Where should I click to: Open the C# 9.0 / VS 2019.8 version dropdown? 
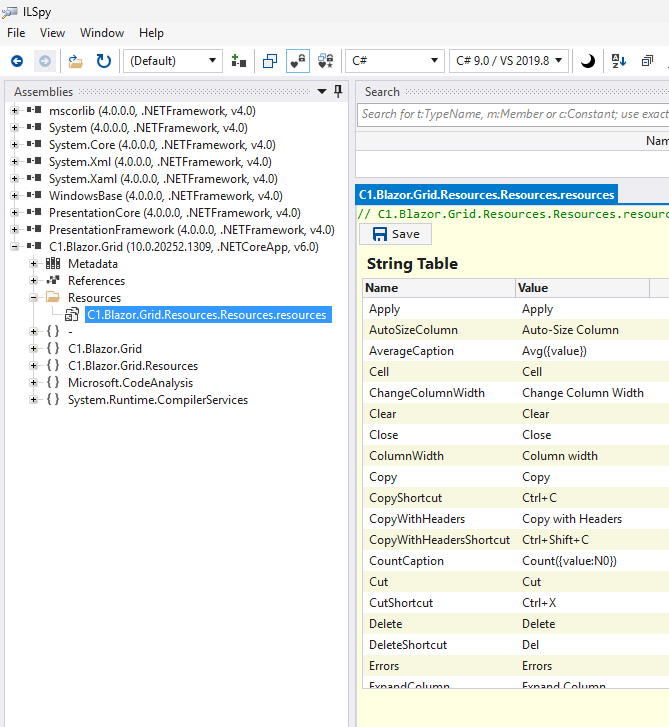[509, 61]
